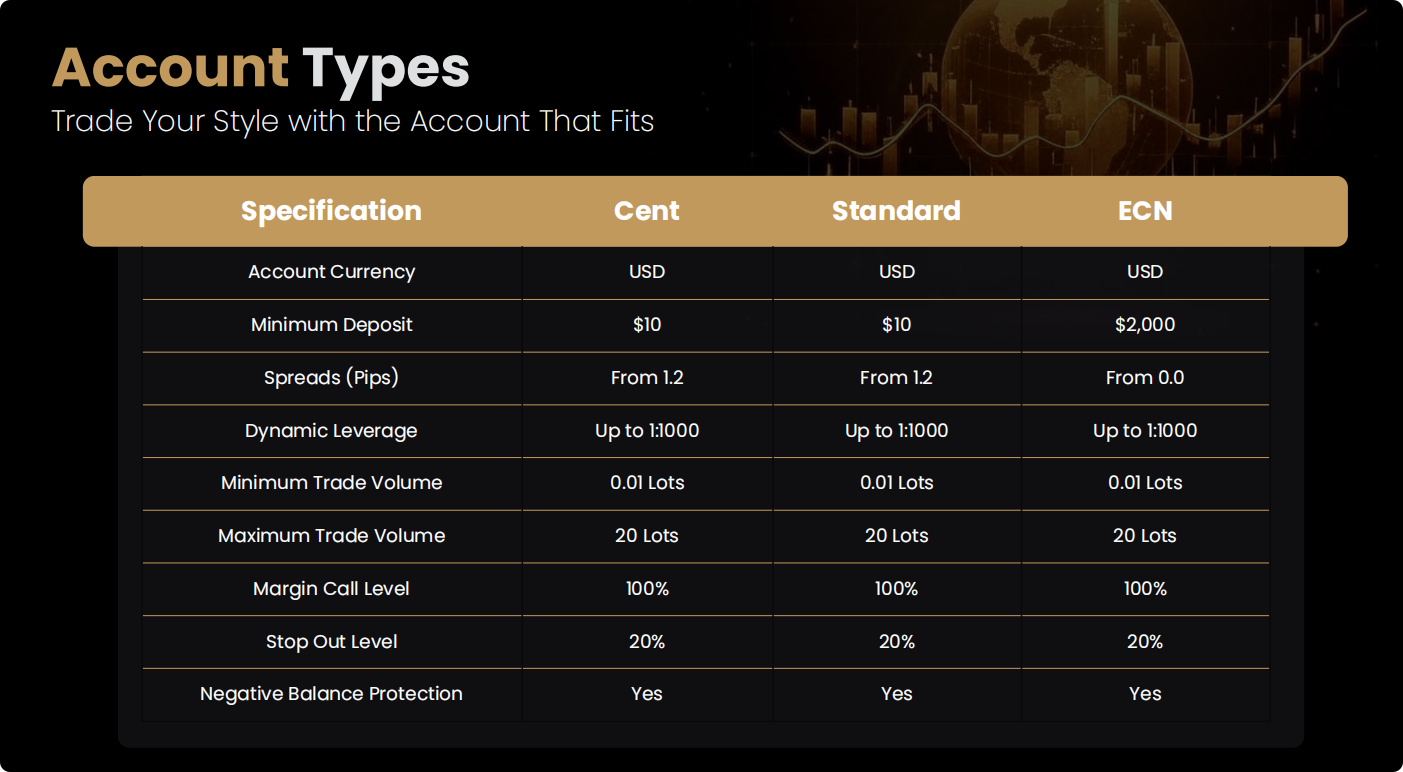Click the ECN minimum deposit $2,000
The width and height of the screenshot is (1403, 772).
1145,325
